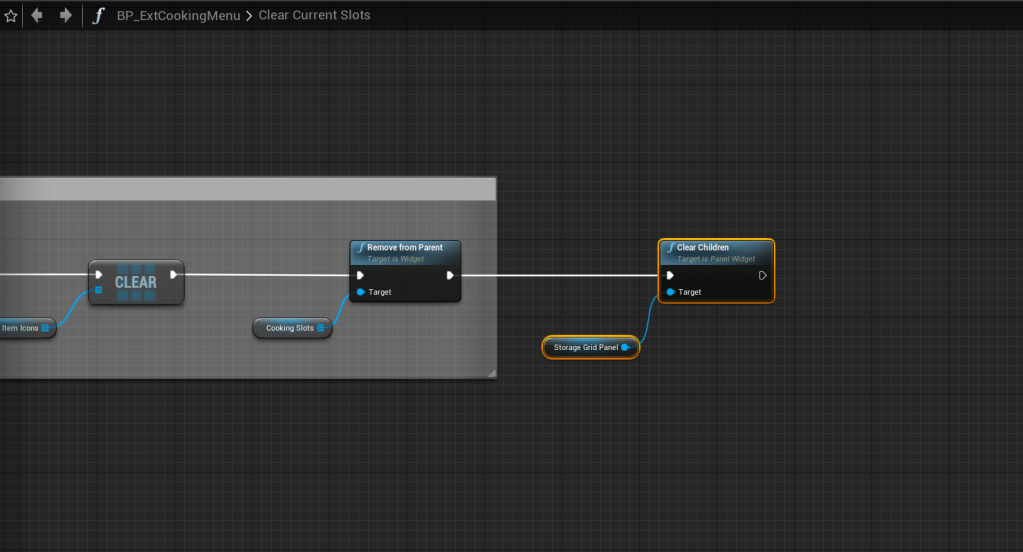Click the favorite star icon
Screen dimensions: 1023x552
(10, 16)
